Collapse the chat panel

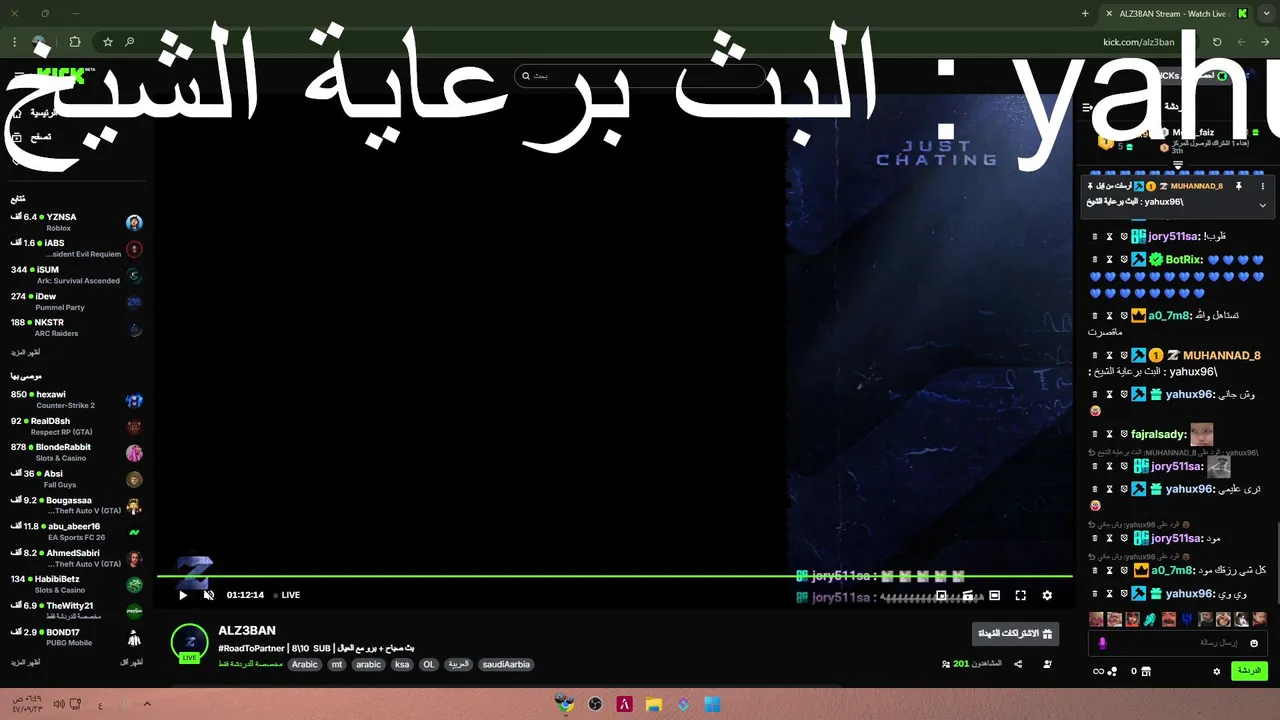click(x=1088, y=107)
